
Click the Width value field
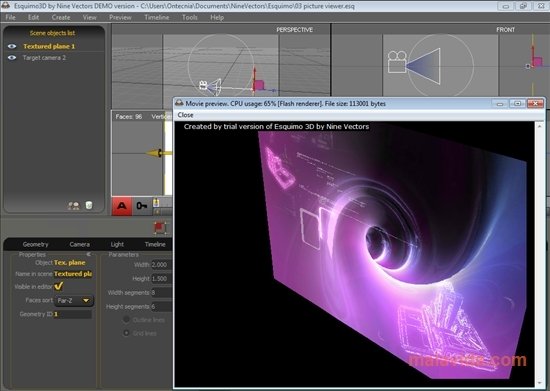coord(161,265)
